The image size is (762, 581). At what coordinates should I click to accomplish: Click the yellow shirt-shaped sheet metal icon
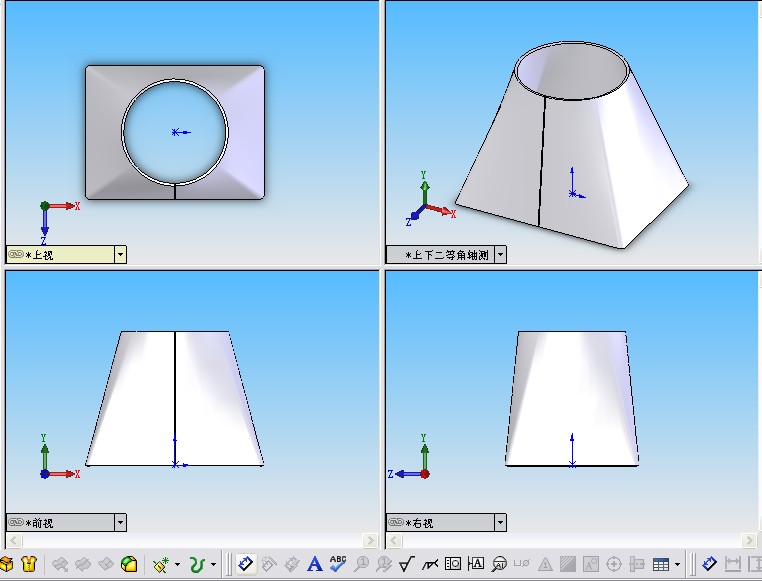click(30, 564)
